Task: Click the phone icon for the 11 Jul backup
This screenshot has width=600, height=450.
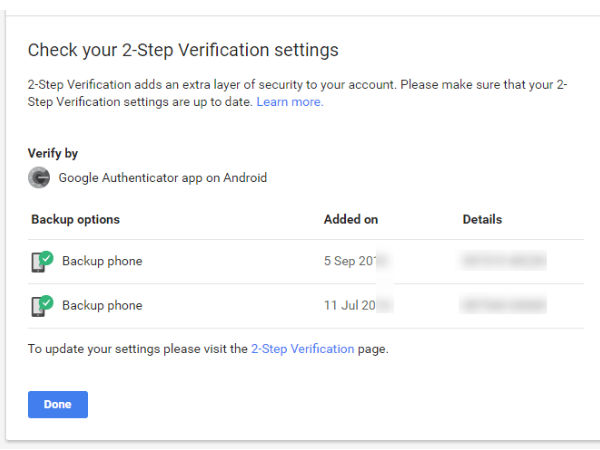Action: 40,306
